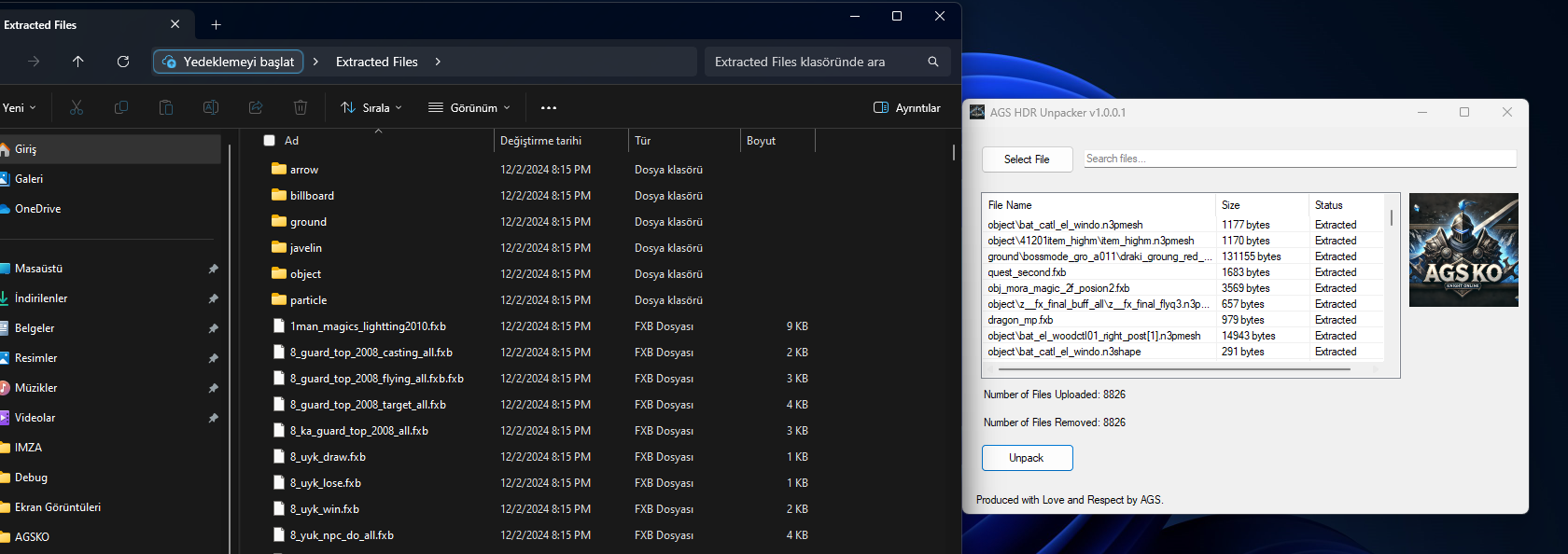Click the Share icon in toolbar

256,108
